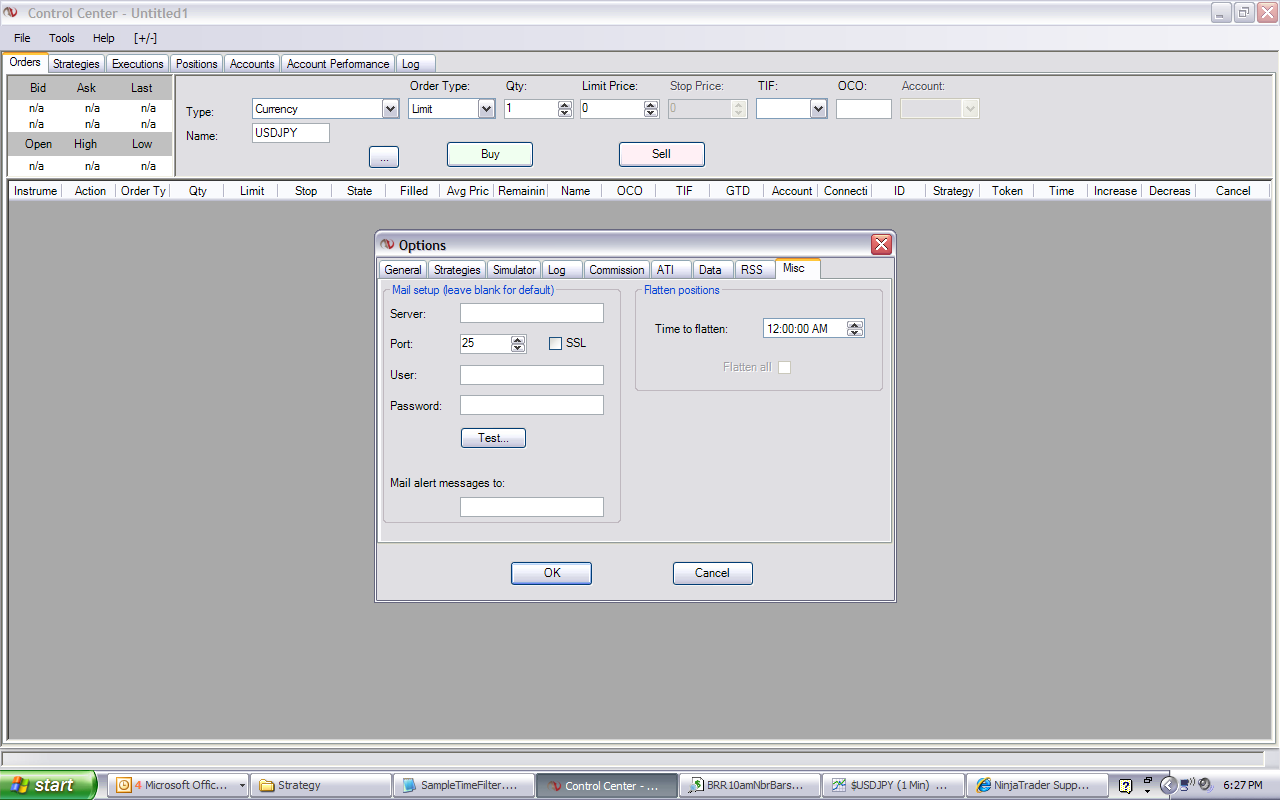The height and width of the screenshot is (800, 1280).
Task: Click the Account dropdown
Action: coord(940,109)
